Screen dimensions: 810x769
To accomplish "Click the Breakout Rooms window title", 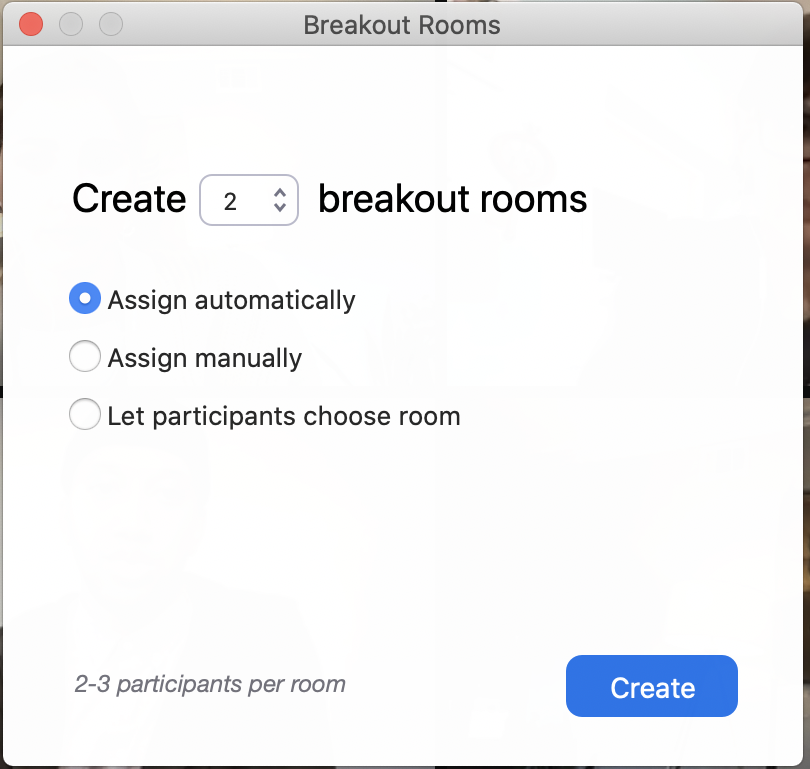I will [402, 25].
